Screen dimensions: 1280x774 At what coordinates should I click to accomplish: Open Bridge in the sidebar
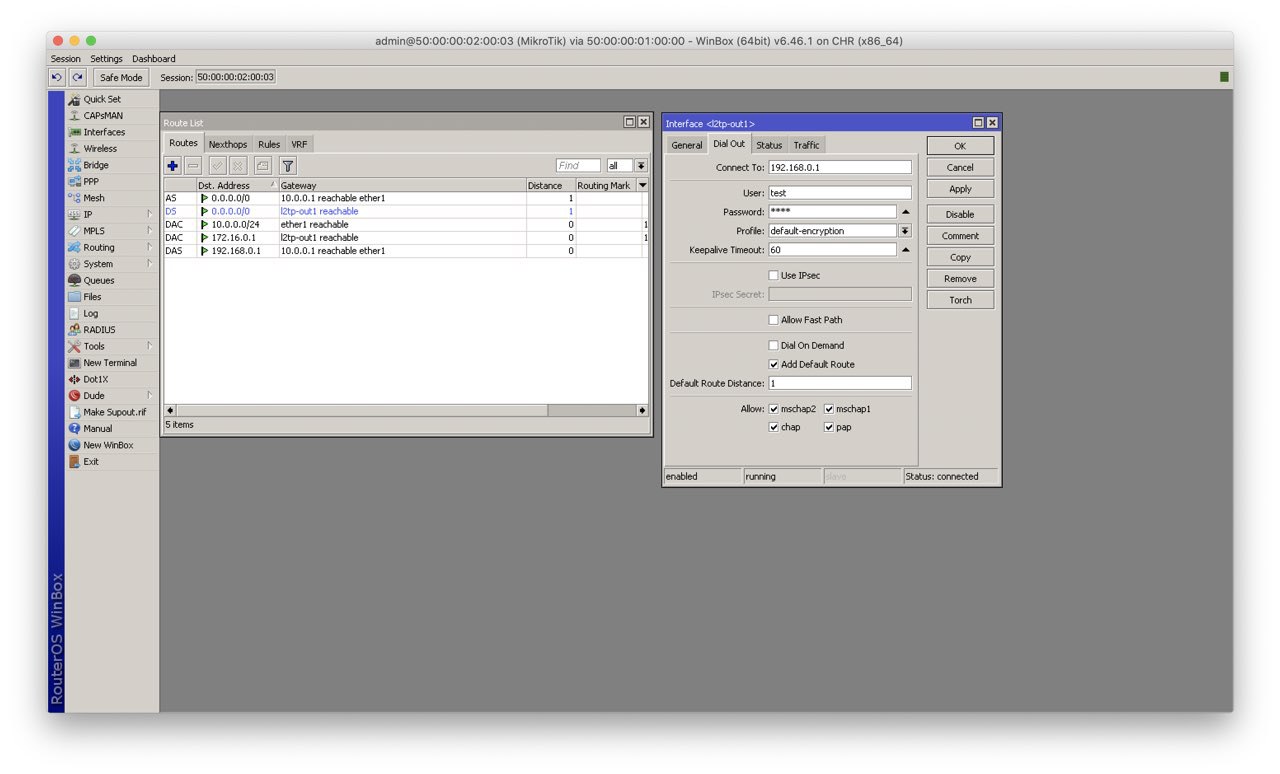[96, 165]
